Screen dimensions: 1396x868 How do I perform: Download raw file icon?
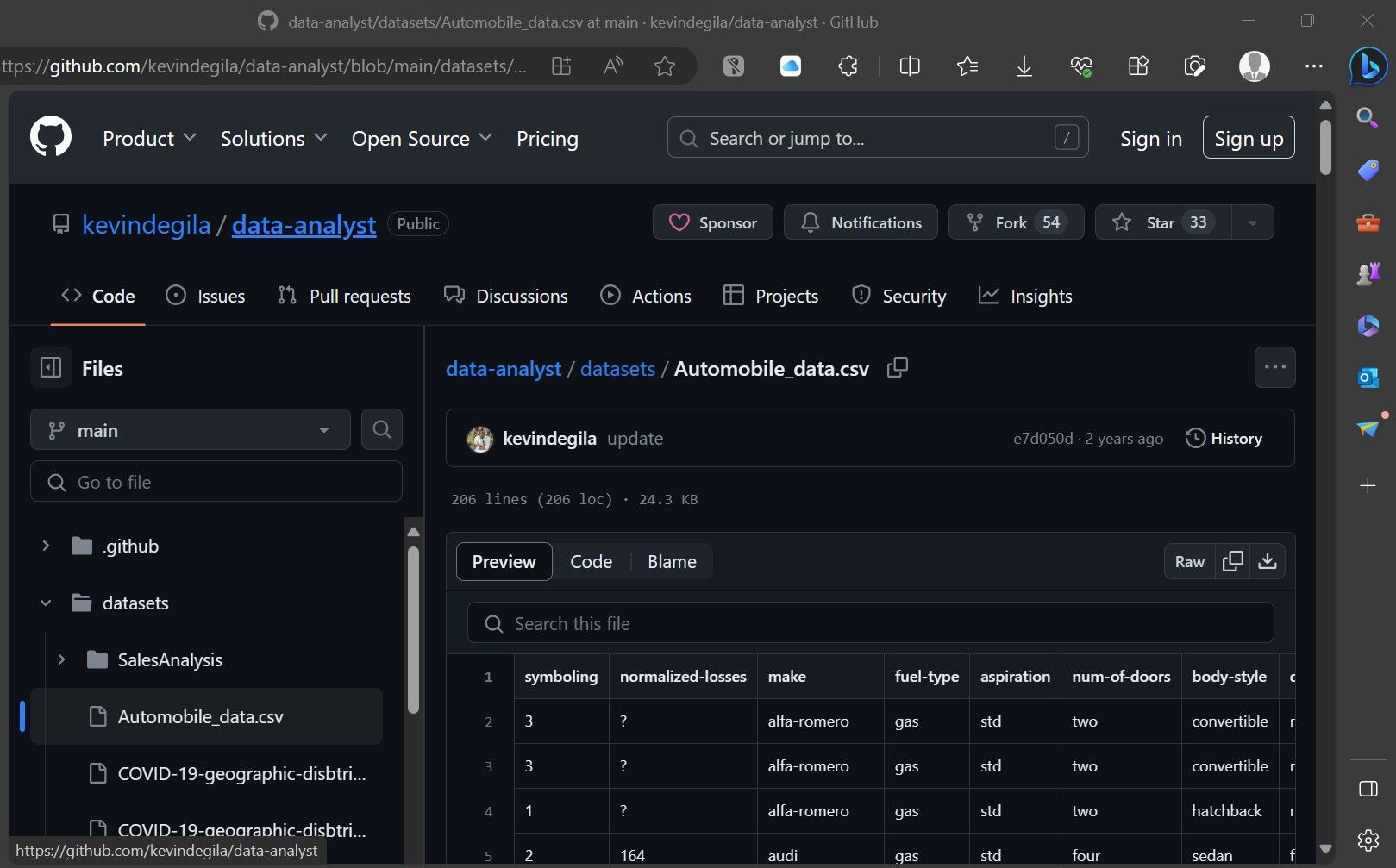pyautogui.click(x=1268, y=561)
